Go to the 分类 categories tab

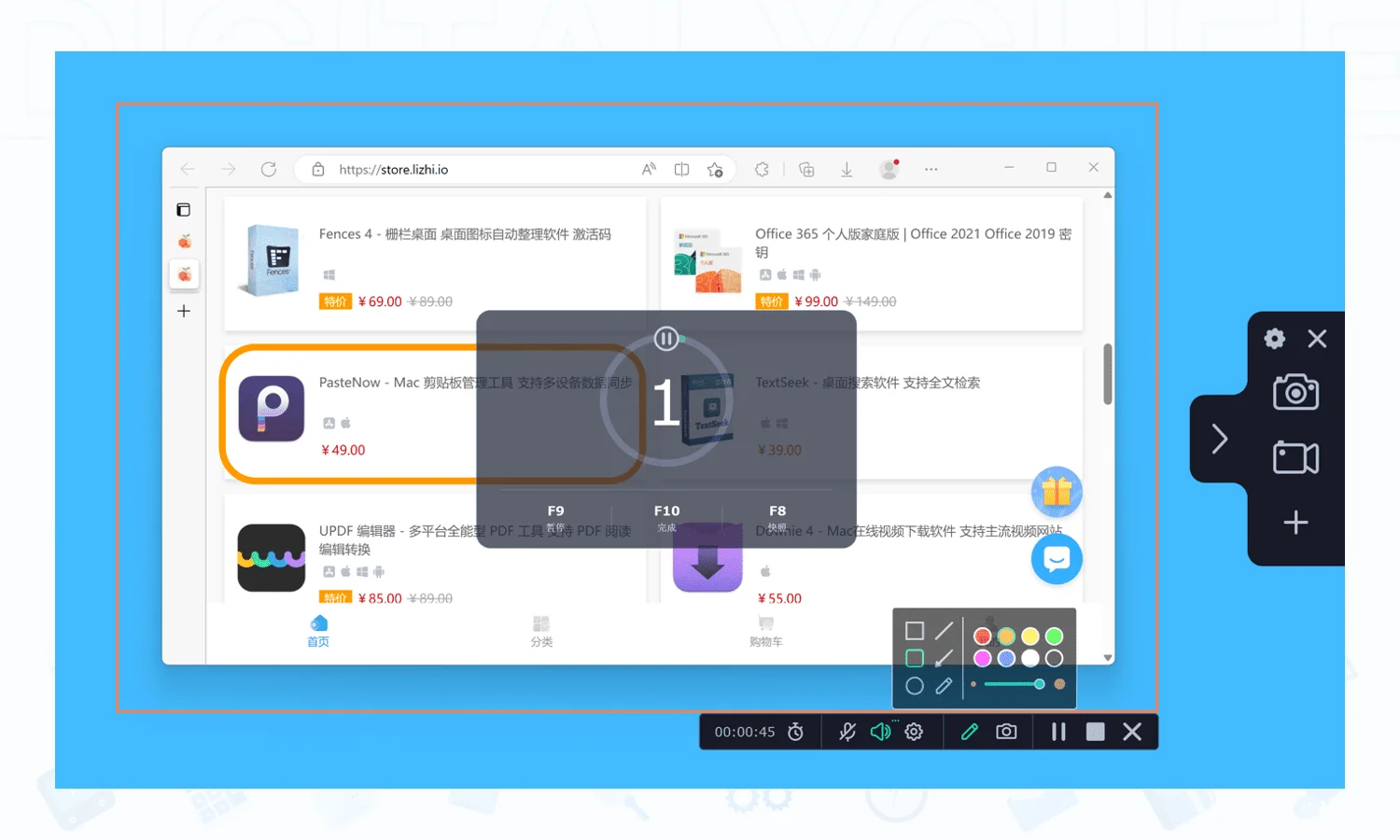pyautogui.click(x=541, y=631)
